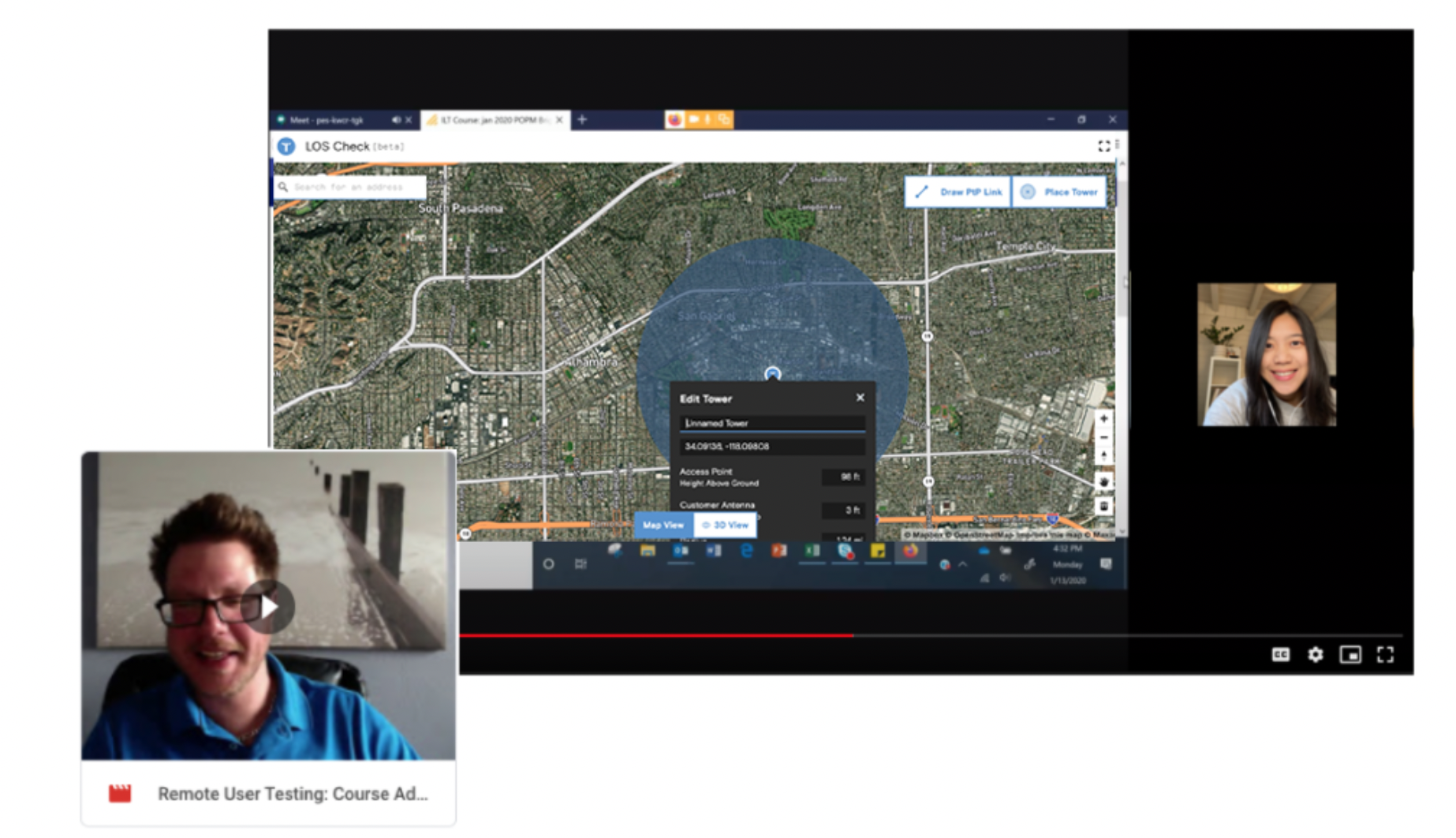1456x838 pixels.
Task: Click the Unnamed Tower name field
Action: click(772, 424)
